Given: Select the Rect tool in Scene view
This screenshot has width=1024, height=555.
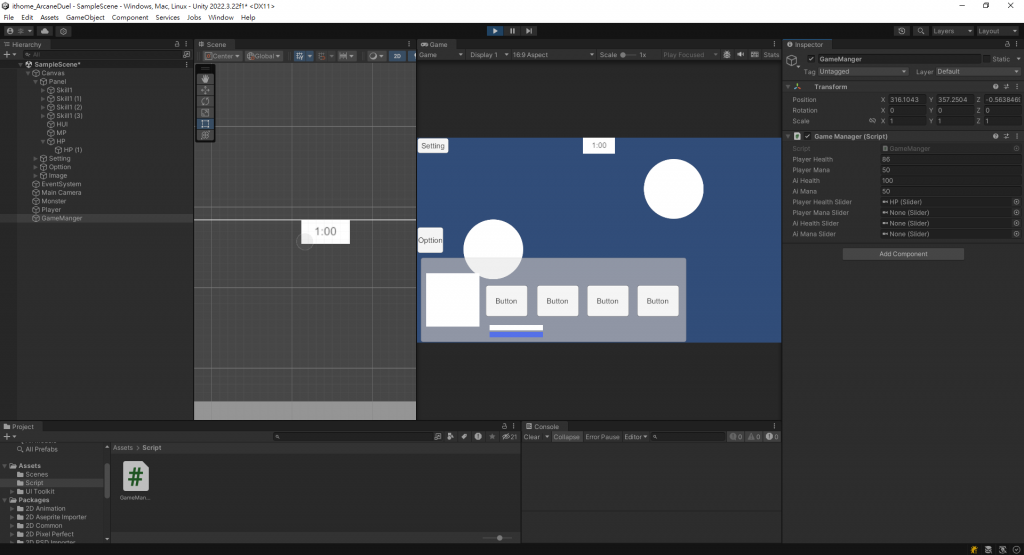Looking at the screenshot, I should [x=205, y=123].
